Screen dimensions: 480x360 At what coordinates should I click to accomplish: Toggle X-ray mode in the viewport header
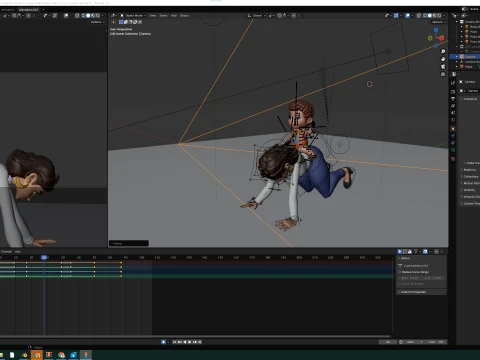(419, 15)
